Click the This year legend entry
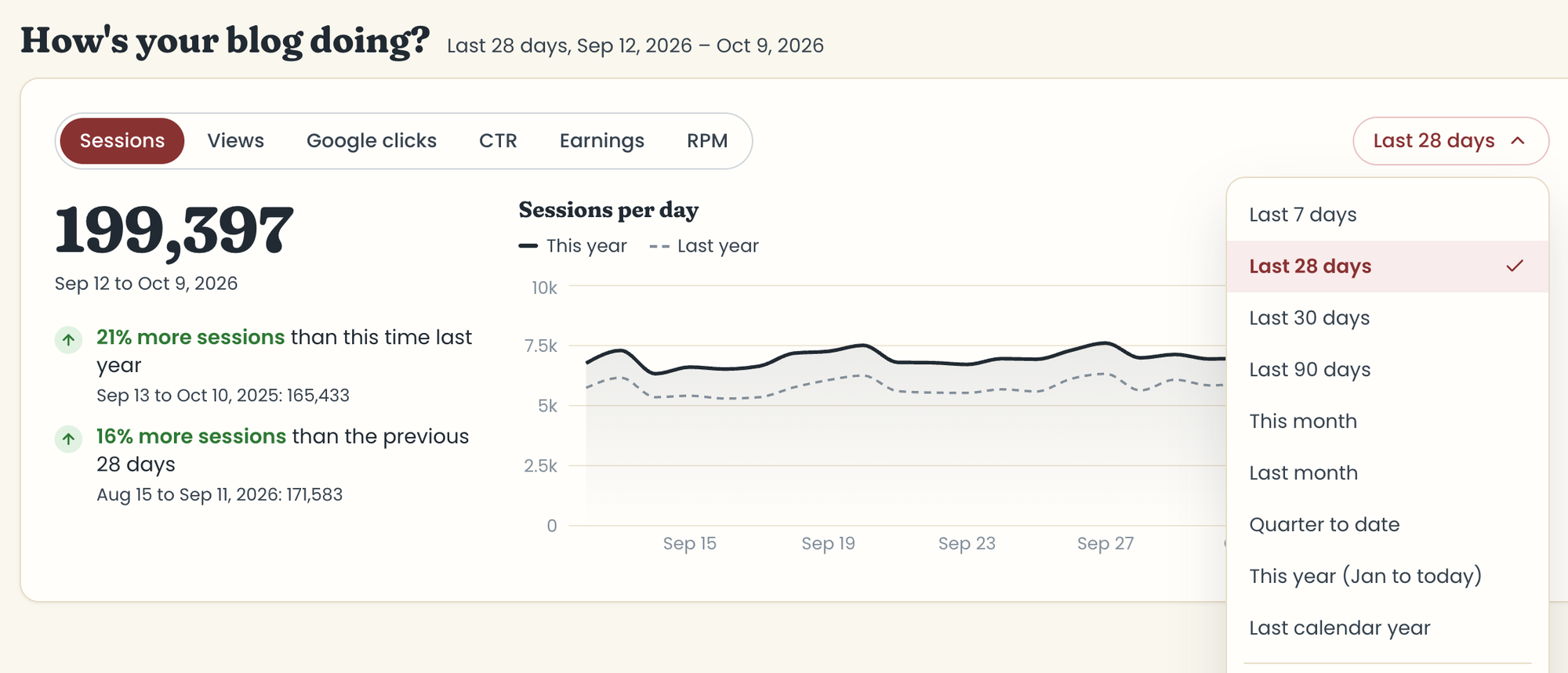Image resolution: width=1568 pixels, height=673 pixels. coord(573,246)
